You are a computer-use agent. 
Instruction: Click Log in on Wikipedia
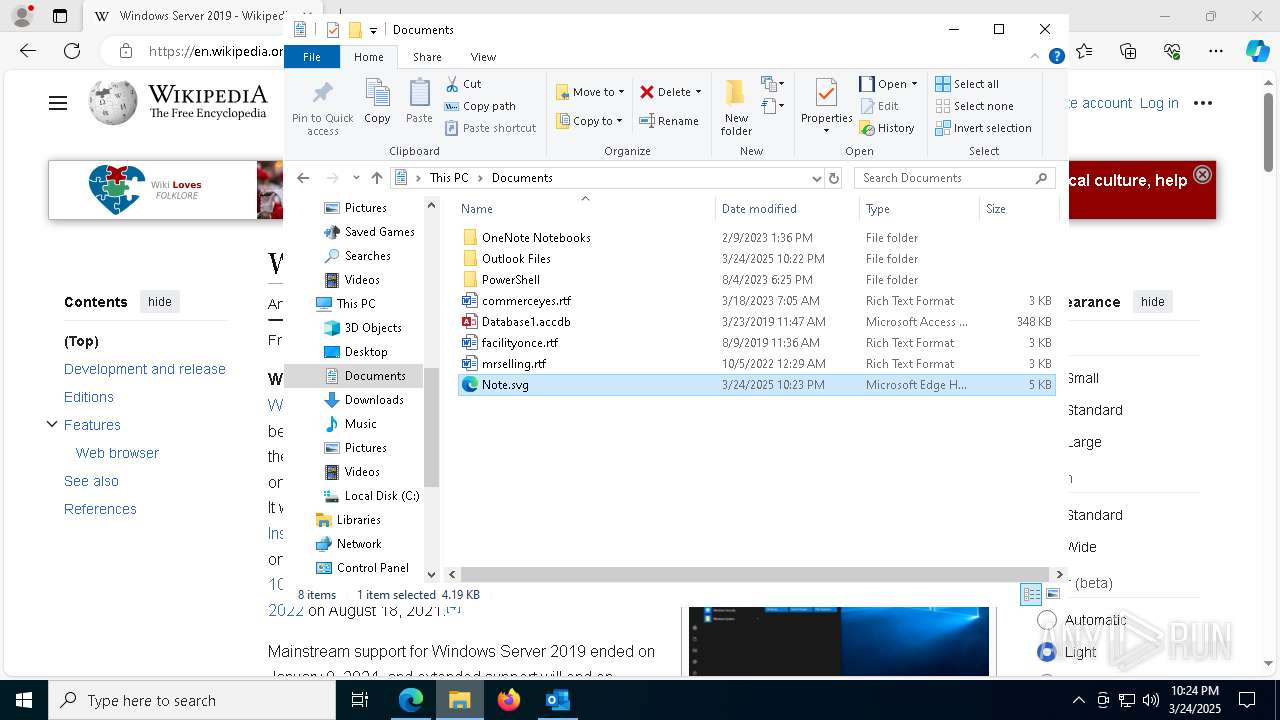1159,103
